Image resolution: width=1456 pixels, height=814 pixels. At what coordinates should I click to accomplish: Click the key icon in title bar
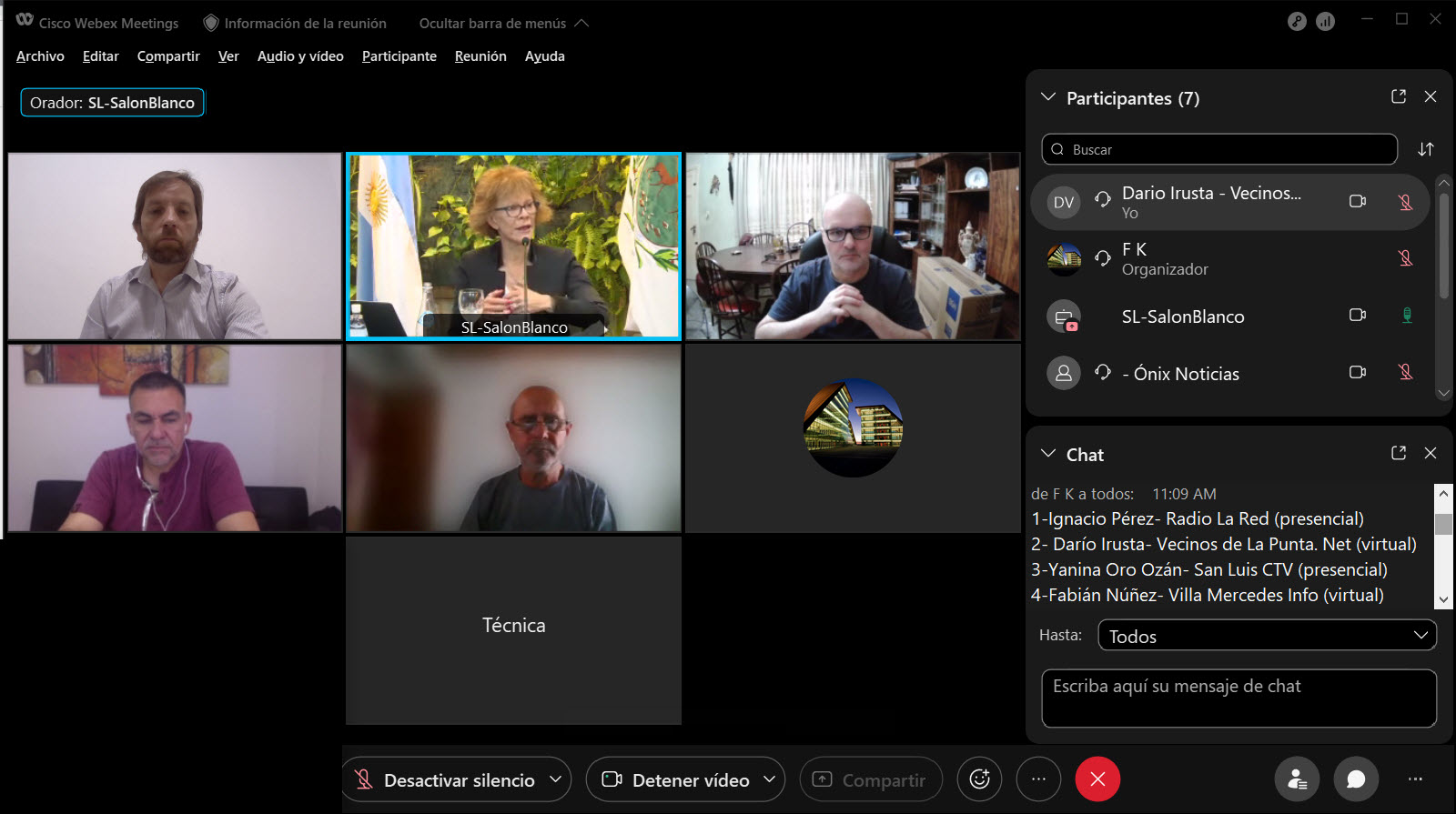pos(1297,22)
